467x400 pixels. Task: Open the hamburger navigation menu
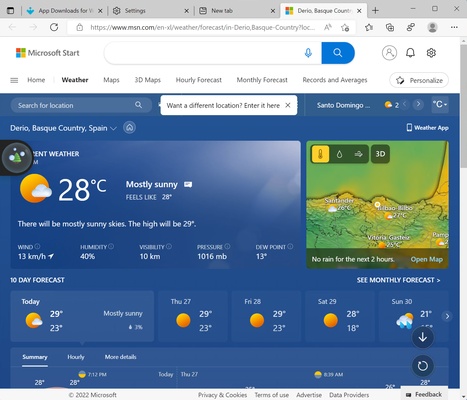click(x=14, y=80)
